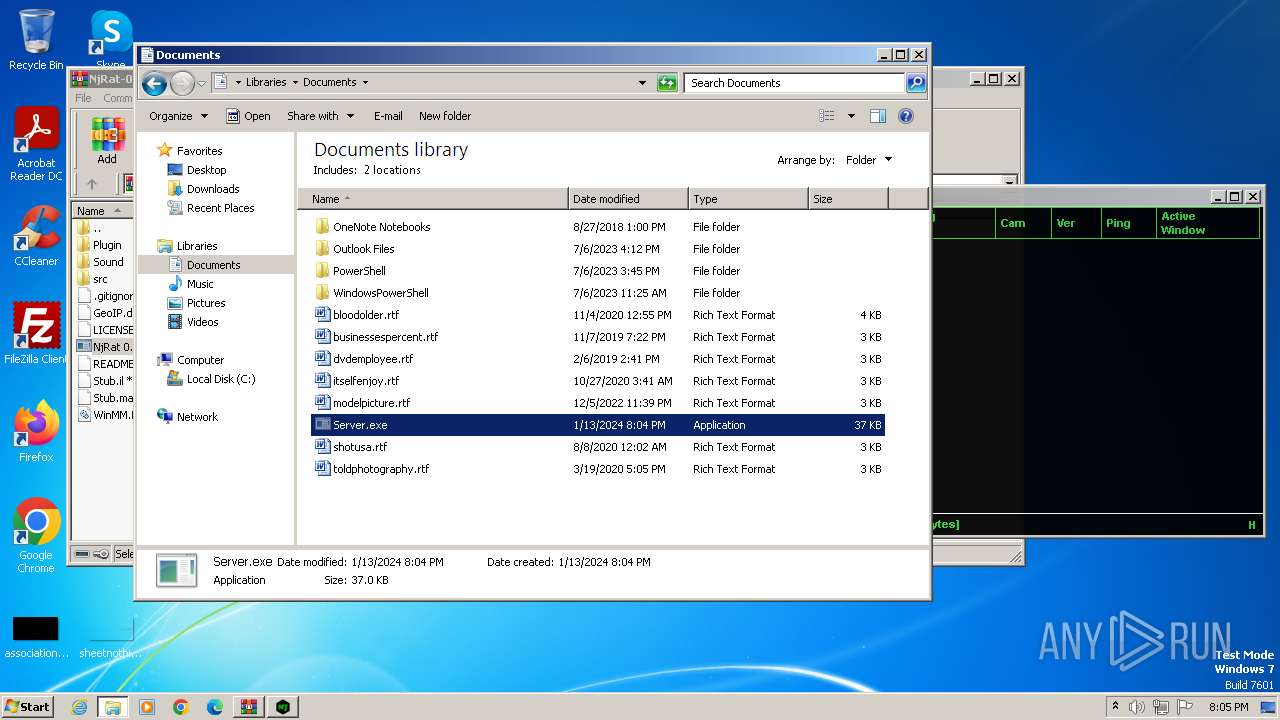Open the view options dropdown arrow

851,116
